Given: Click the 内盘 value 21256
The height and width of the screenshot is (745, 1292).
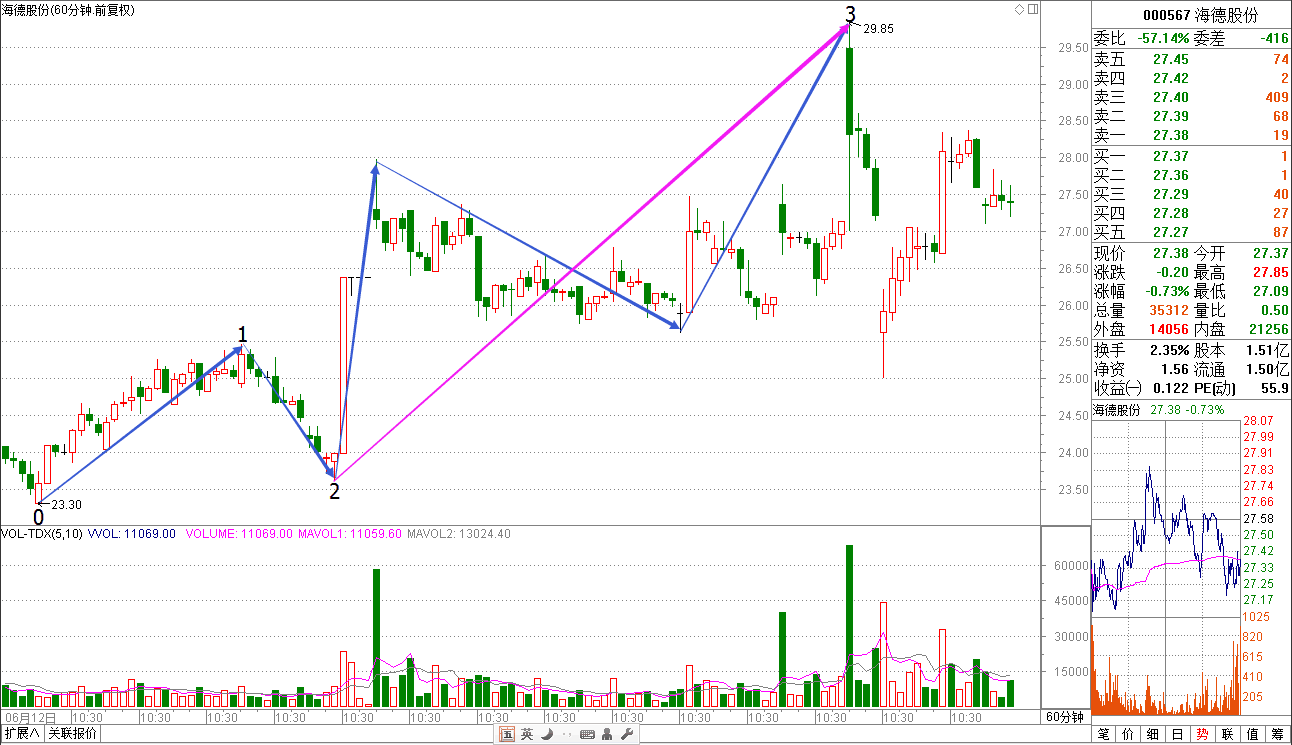Looking at the screenshot, I should [x=1267, y=329].
